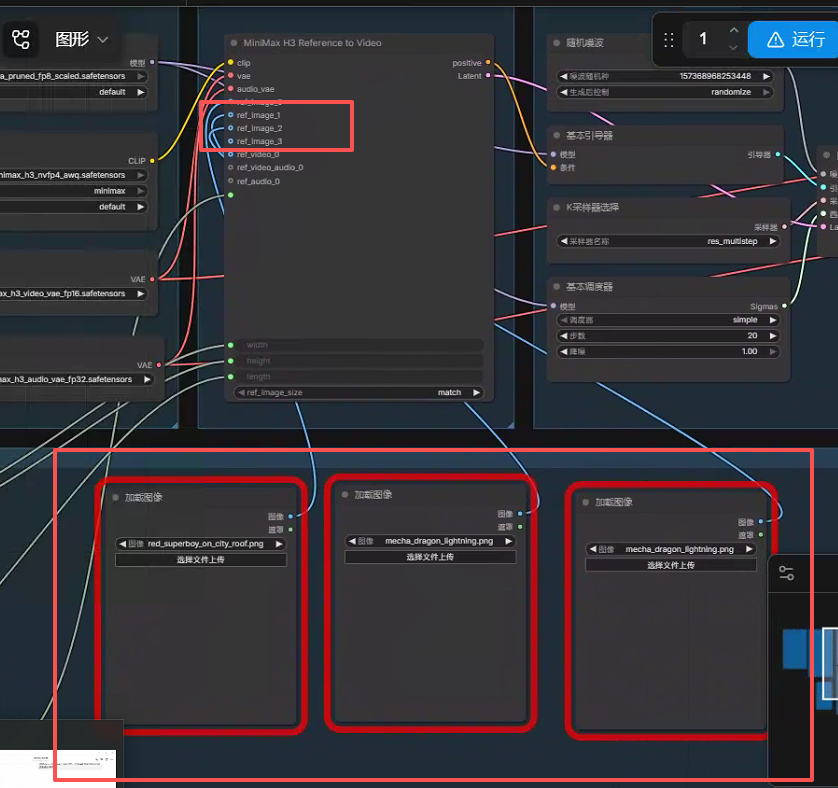Viewport: 838px width, 788px height.
Task: Click 选择文件上传 under red_superboy image
Action: click(201, 560)
